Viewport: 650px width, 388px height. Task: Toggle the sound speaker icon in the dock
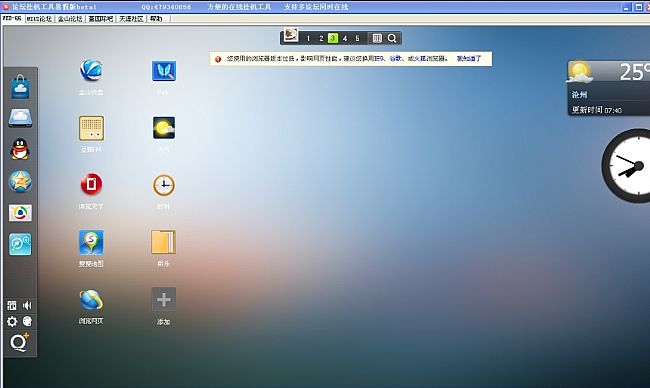(x=27, y=306)
